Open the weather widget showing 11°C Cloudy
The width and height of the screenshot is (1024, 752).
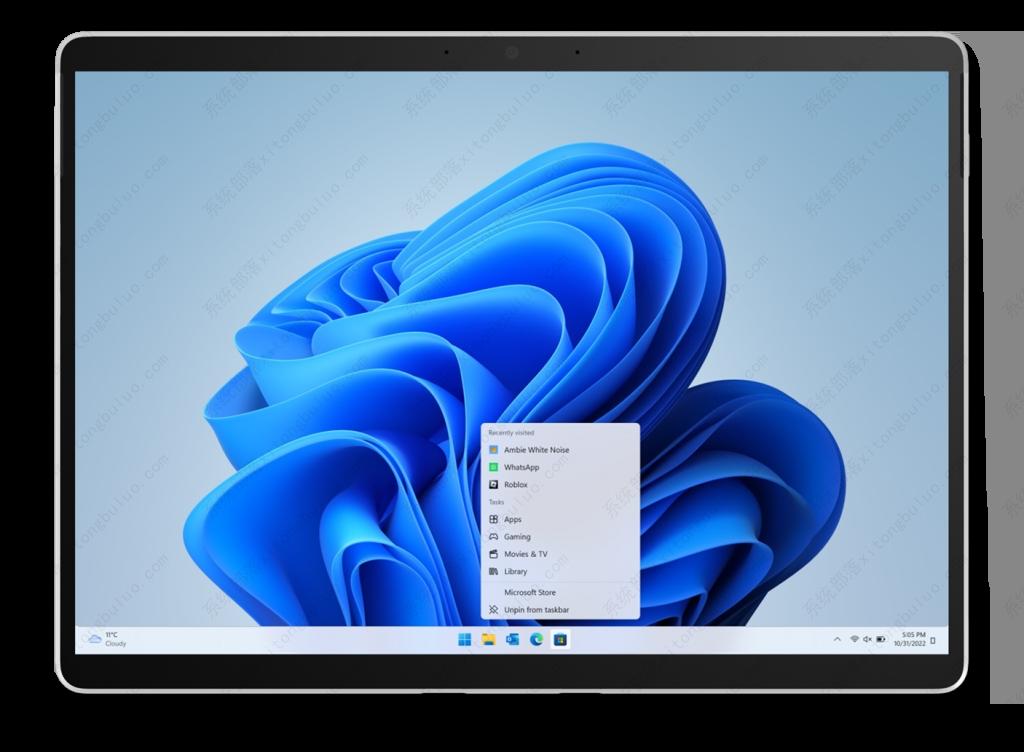tap(103, 638)
